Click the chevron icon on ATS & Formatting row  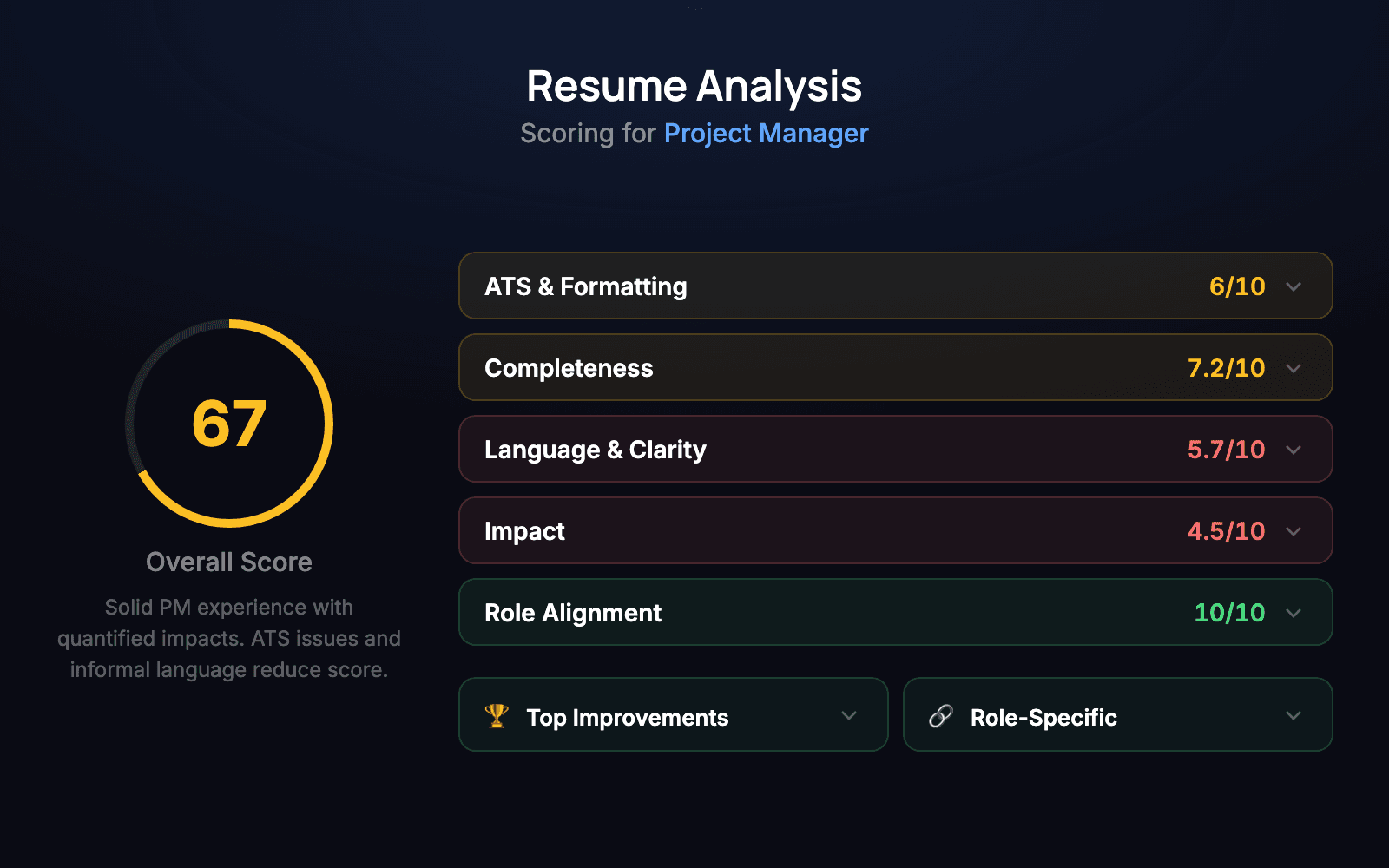coord(1294,286)
